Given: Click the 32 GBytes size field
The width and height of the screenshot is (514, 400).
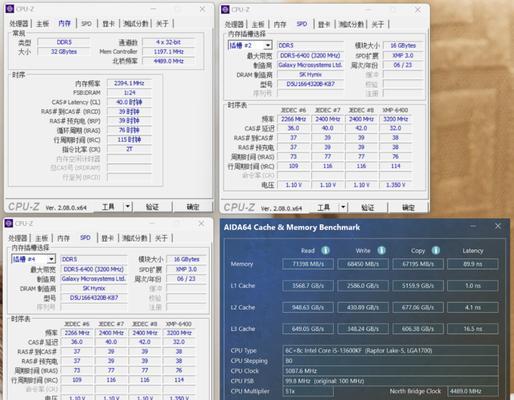Looking at the screenshot, I should [x=64, y=52].
